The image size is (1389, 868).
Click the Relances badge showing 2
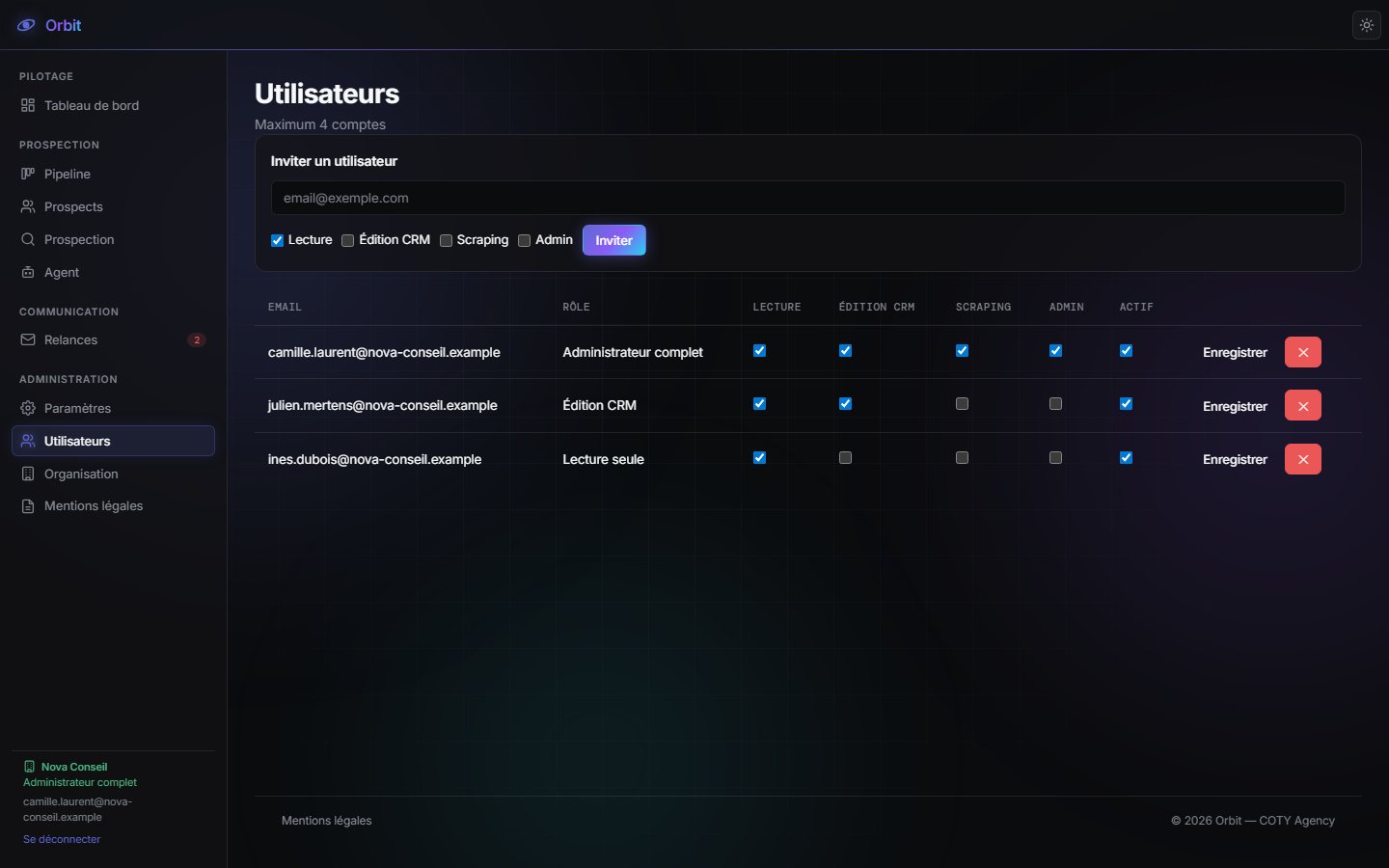197,339
